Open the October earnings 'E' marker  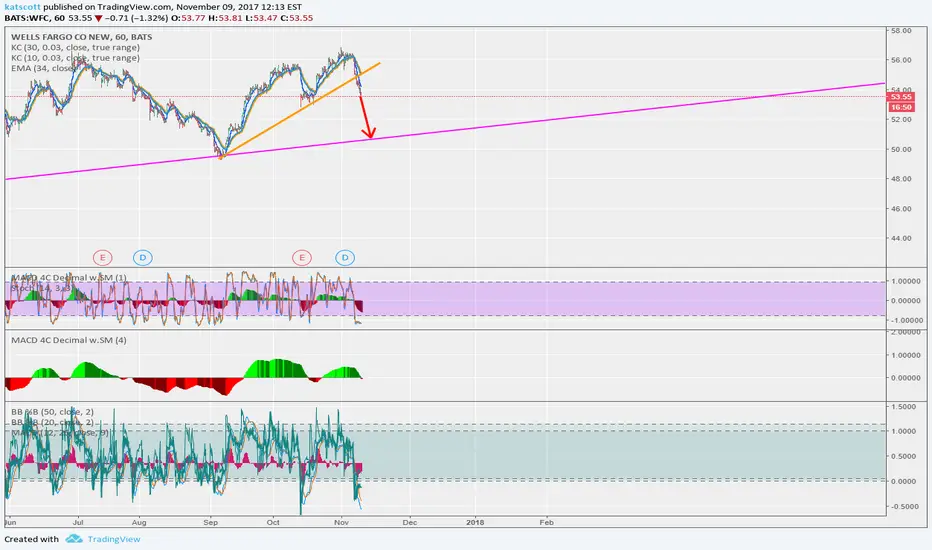coord(302,257)
